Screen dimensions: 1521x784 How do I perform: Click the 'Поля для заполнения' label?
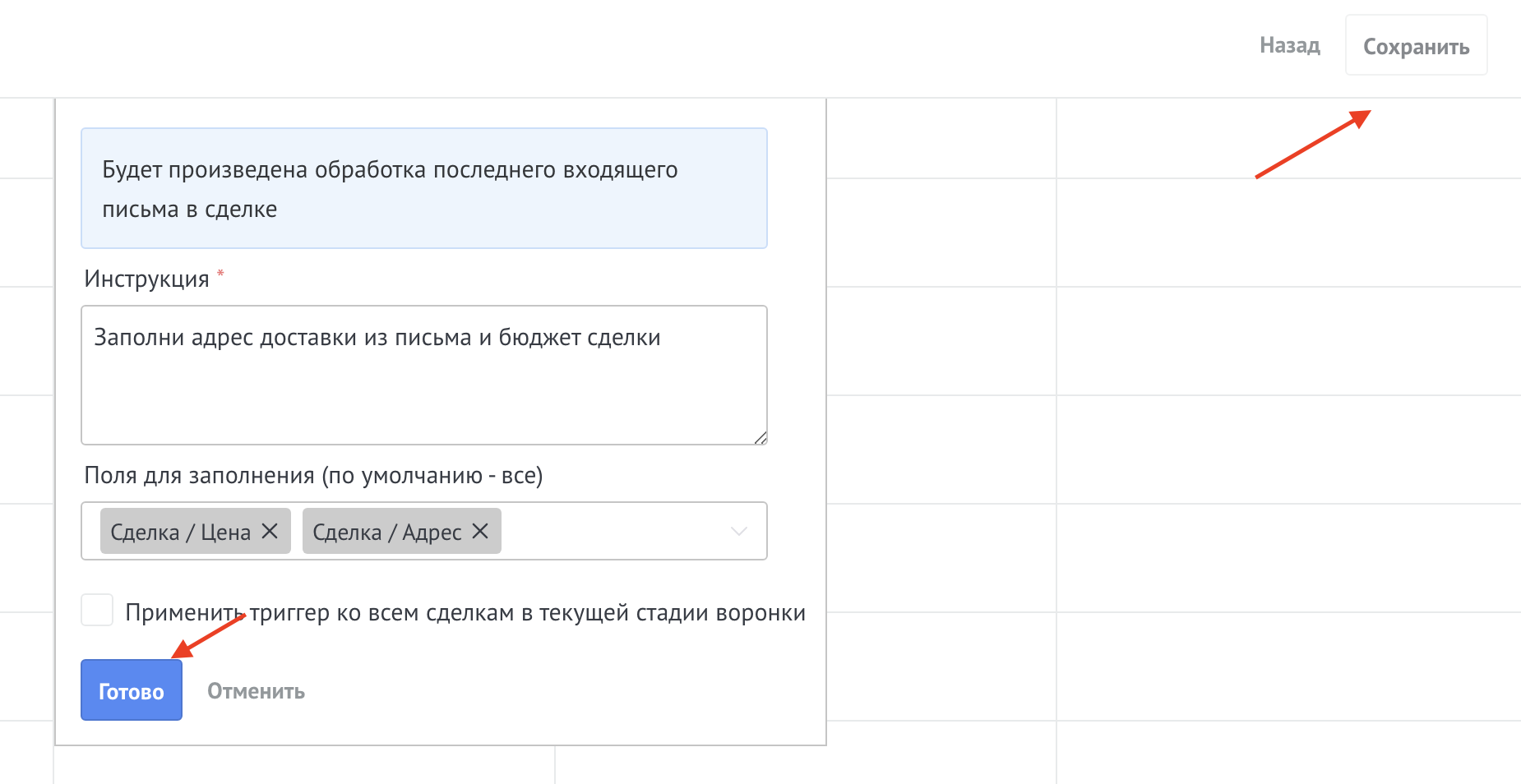point(312,476)
